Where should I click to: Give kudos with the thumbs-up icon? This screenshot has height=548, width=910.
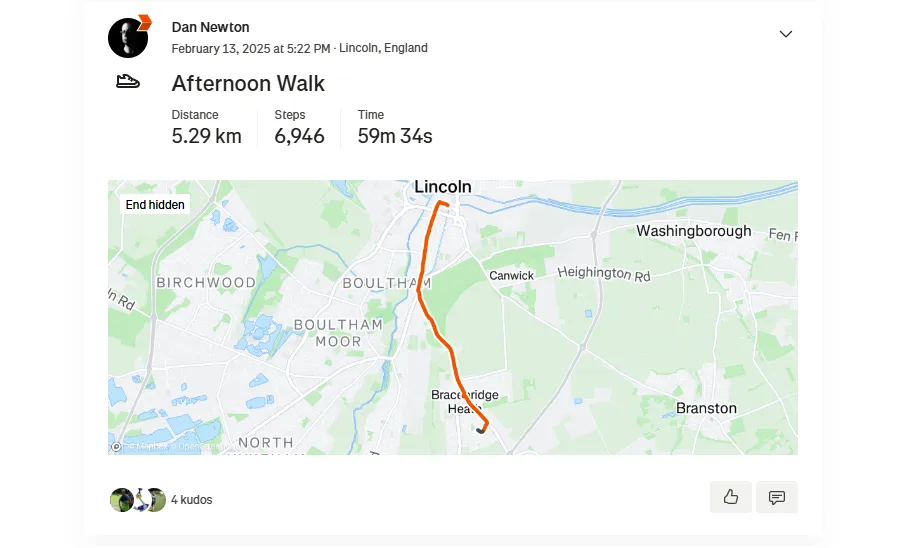tap(731, 497)
